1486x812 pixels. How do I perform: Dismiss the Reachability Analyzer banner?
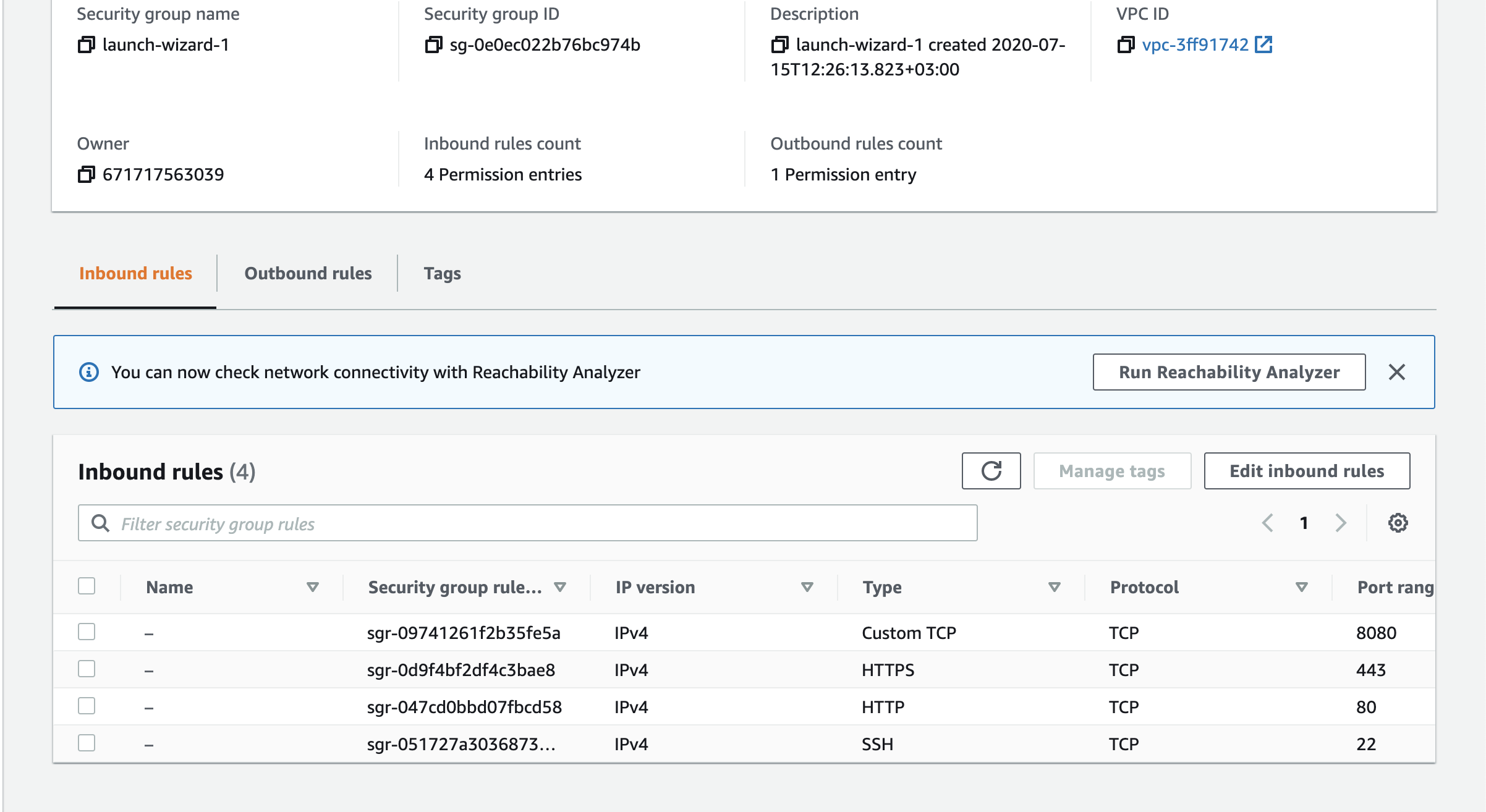point(1397,372)
